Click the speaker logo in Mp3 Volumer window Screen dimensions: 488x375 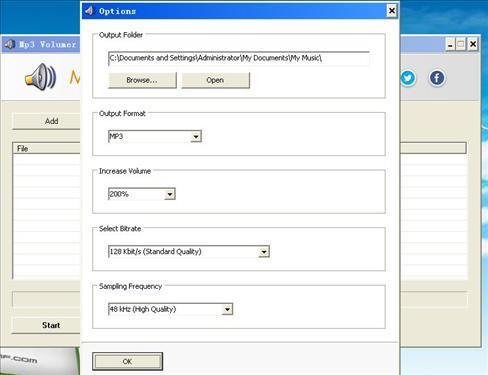coord(40,77)
